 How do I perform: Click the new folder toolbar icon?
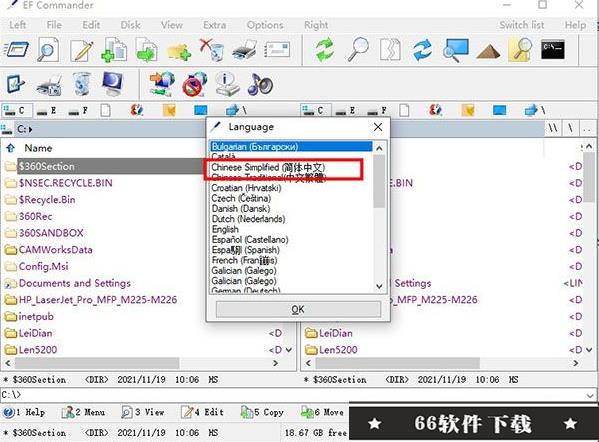[x=179, y=52]
